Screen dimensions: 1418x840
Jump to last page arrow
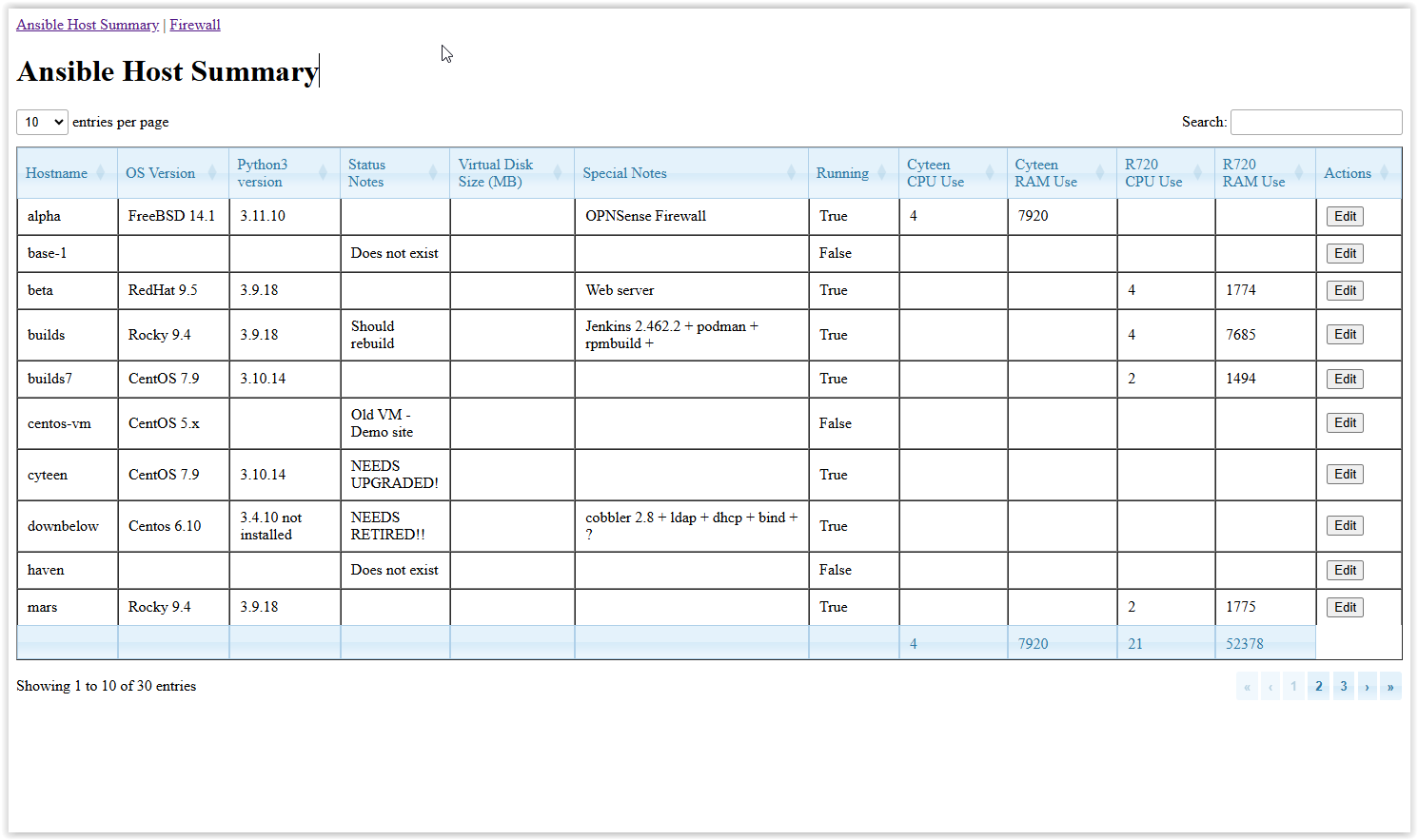pyautogui.click(x=1390, y=686)
